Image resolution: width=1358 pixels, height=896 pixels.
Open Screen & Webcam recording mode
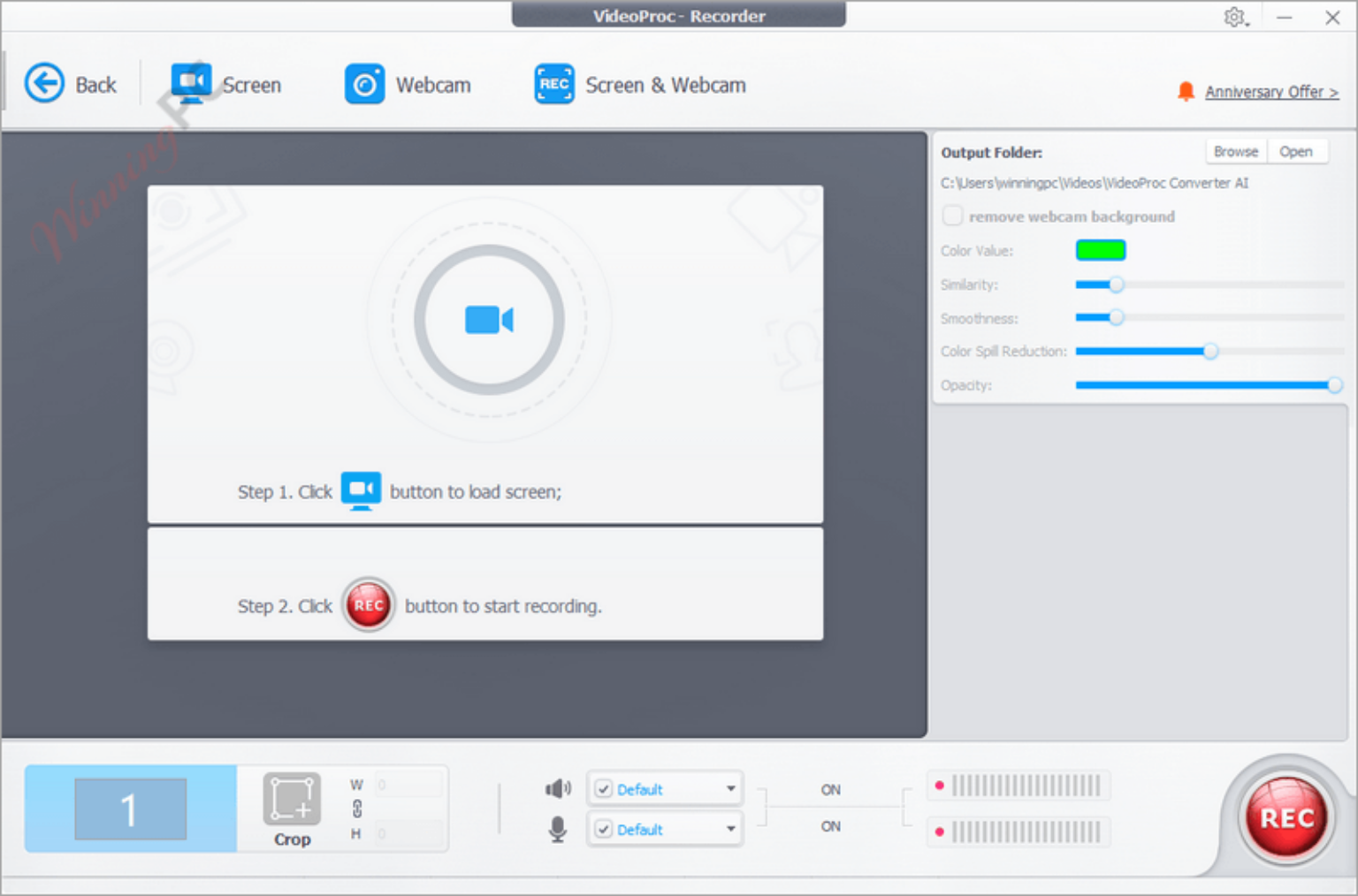[553, 84]
